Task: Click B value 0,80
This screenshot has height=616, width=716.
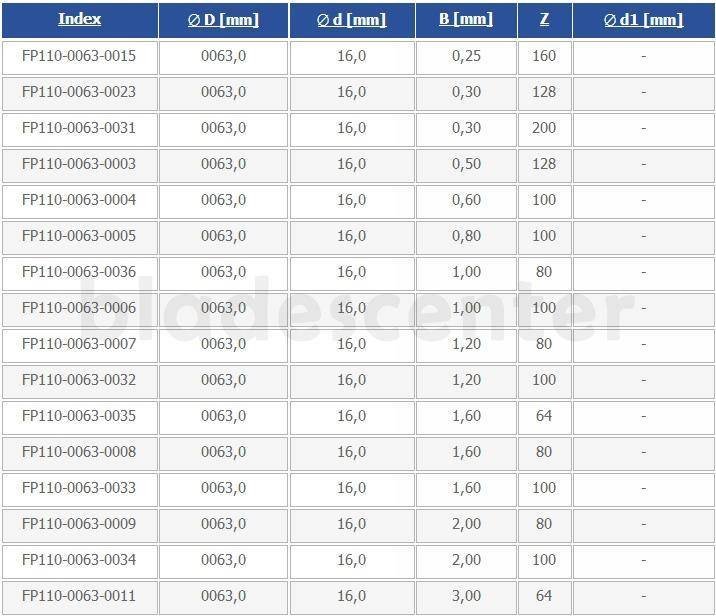Action: tap(466, 236)
